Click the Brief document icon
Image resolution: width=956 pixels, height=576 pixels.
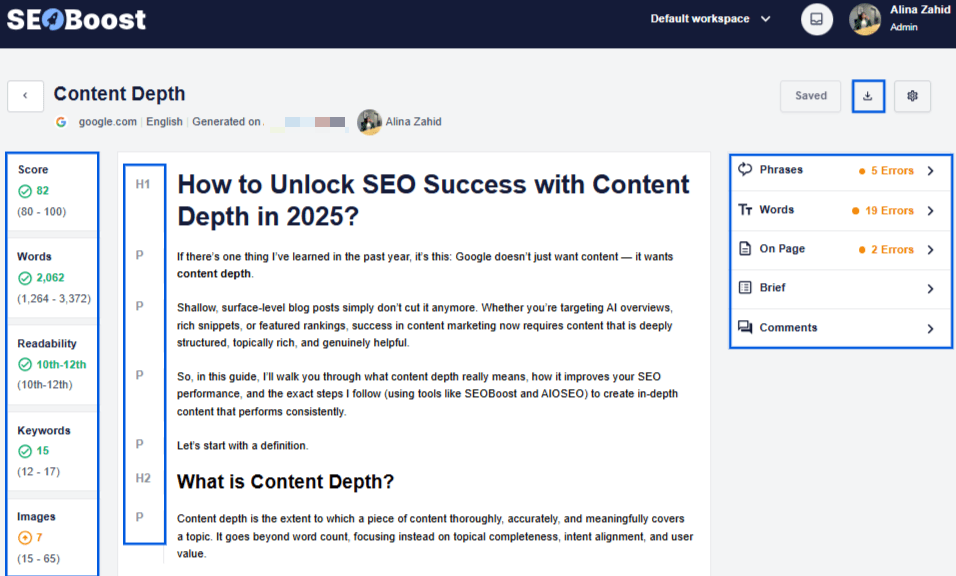[745, 288]
